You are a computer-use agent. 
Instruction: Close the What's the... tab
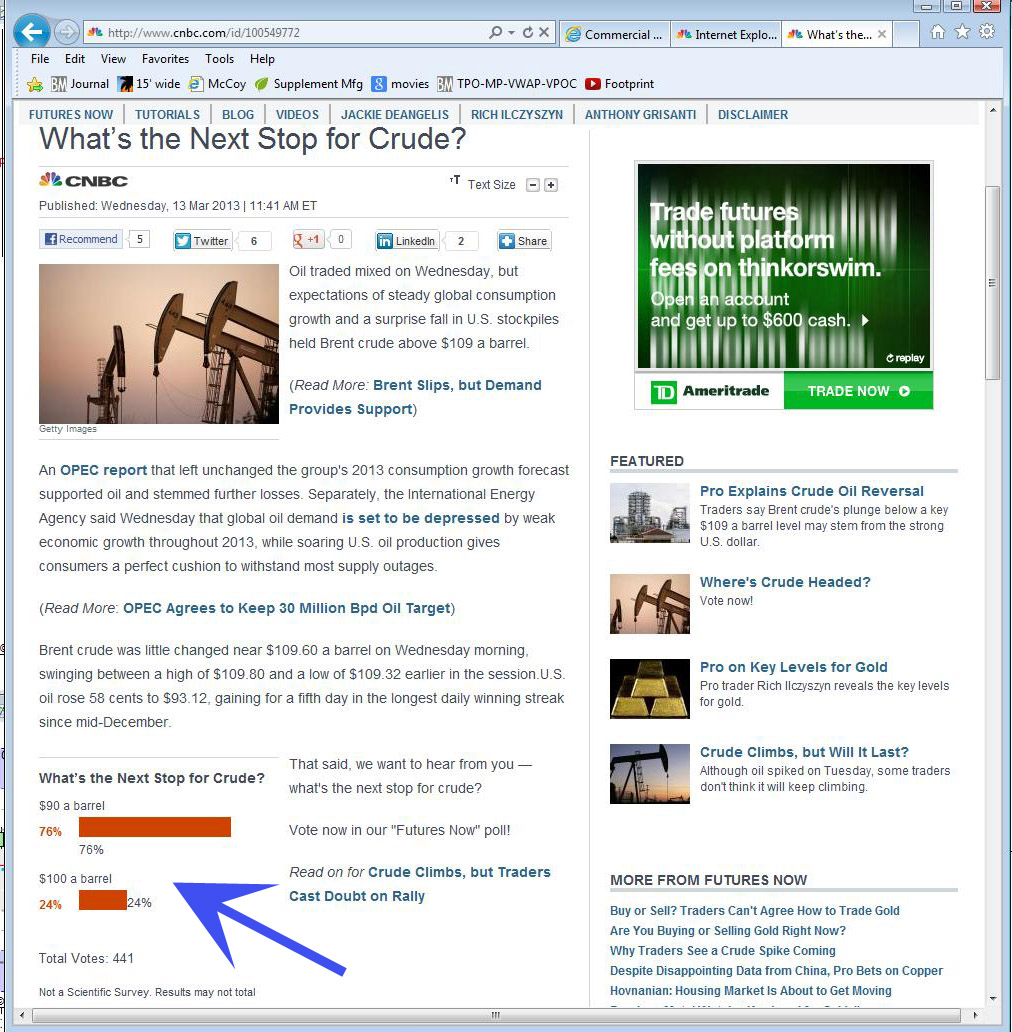[882, 34]
